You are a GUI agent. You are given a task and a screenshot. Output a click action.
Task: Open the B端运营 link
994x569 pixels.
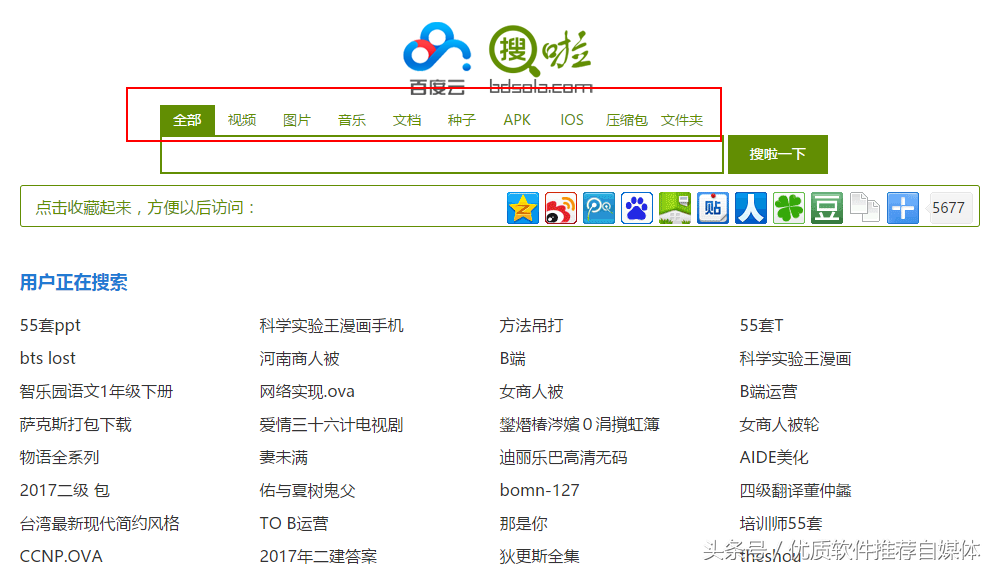(768, 392)
